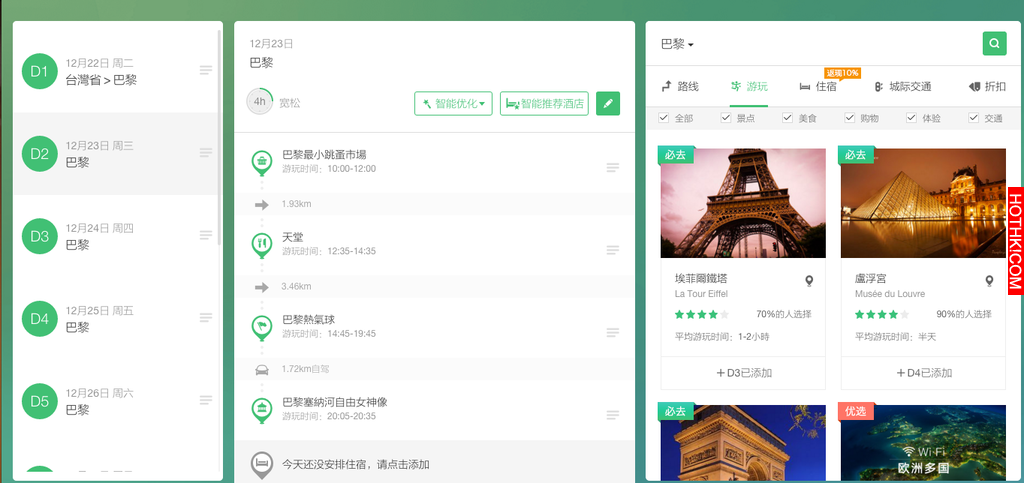Click the 返现10% badge

tap(843, 73)
